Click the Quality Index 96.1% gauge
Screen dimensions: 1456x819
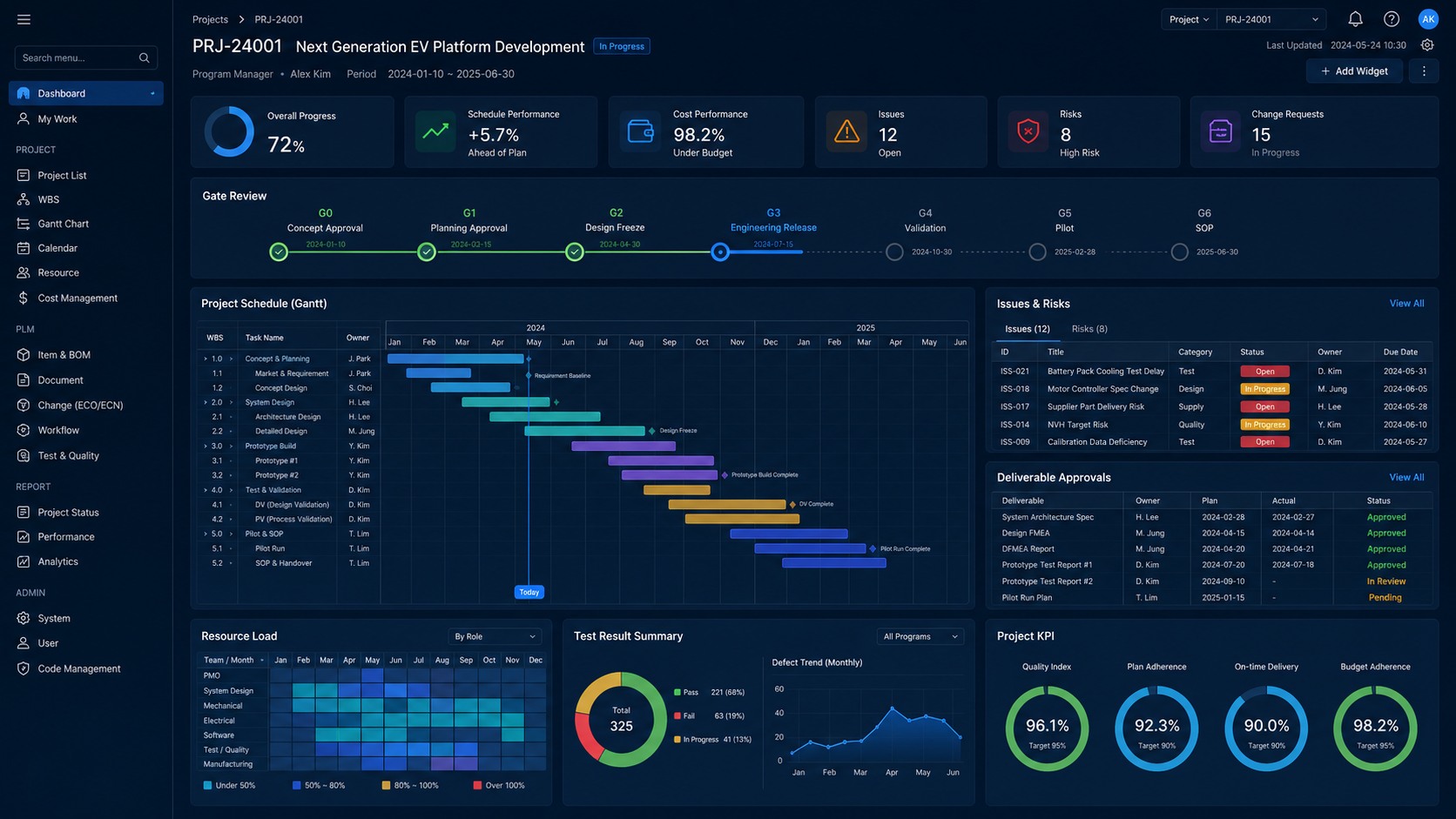coord(1047,729)
